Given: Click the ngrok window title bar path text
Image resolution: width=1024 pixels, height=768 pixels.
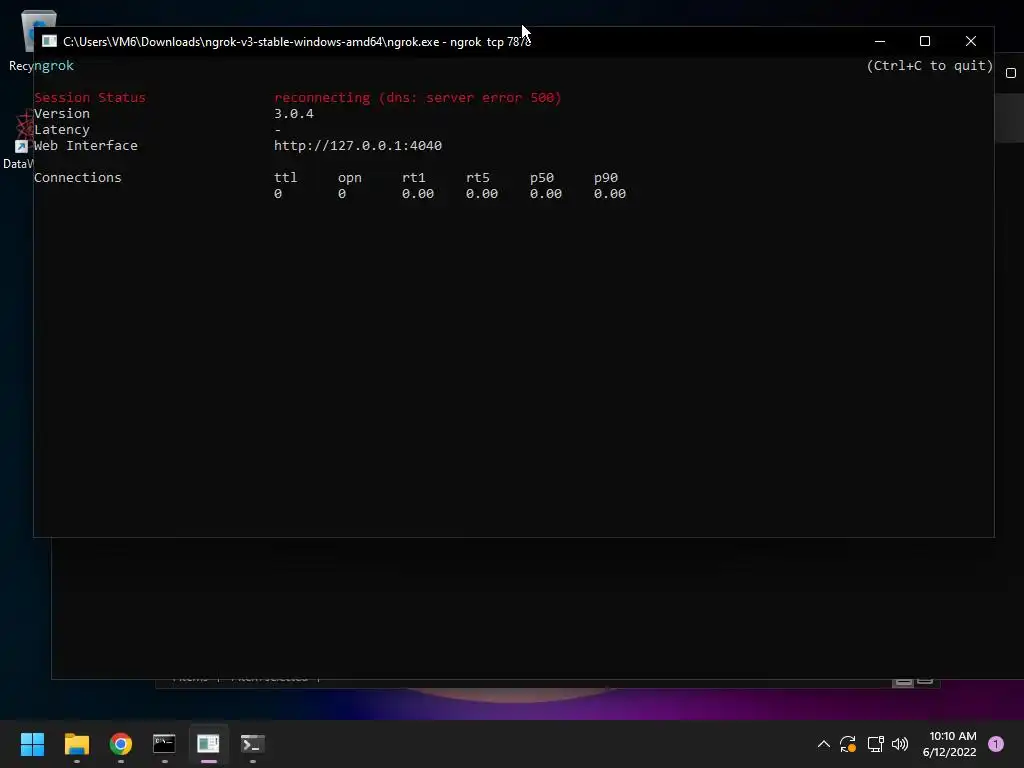Looking at the screenshot, I should (x=296, y=42).
